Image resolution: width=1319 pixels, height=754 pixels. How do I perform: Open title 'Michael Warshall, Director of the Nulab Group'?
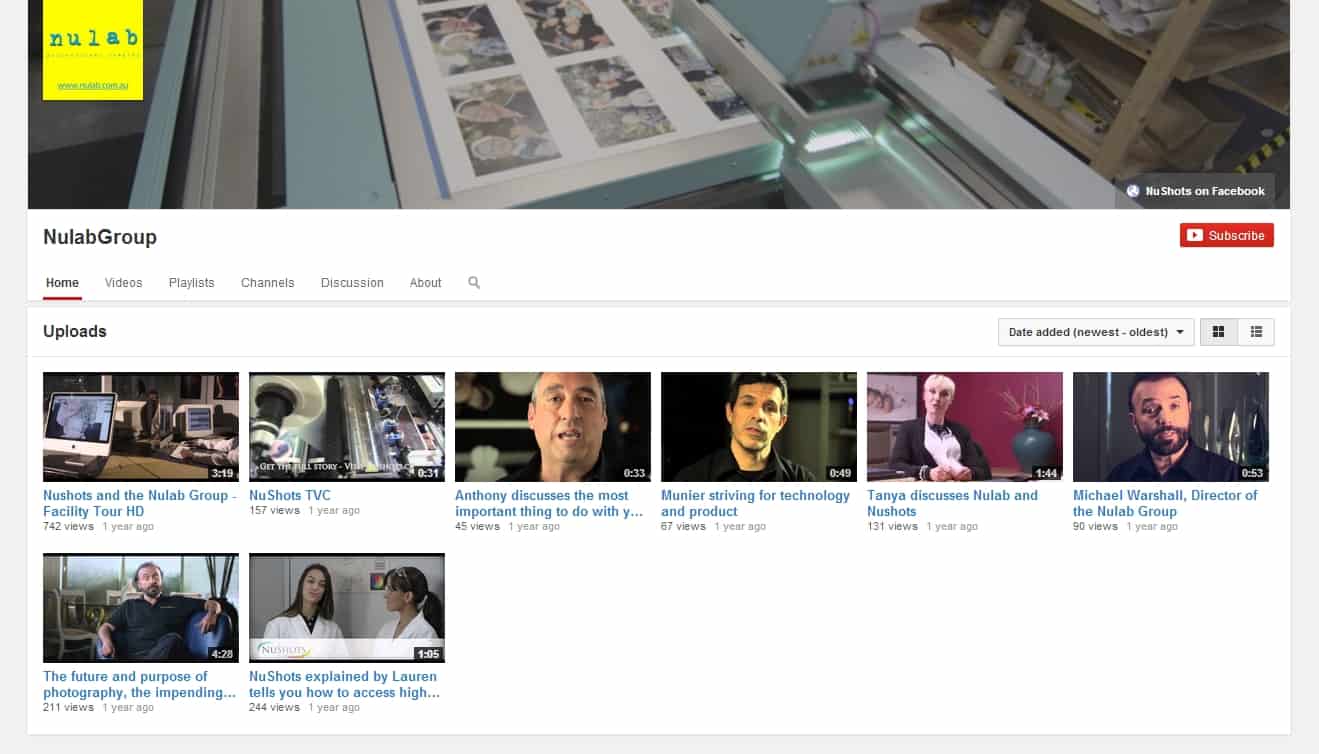click(1165, 503)
